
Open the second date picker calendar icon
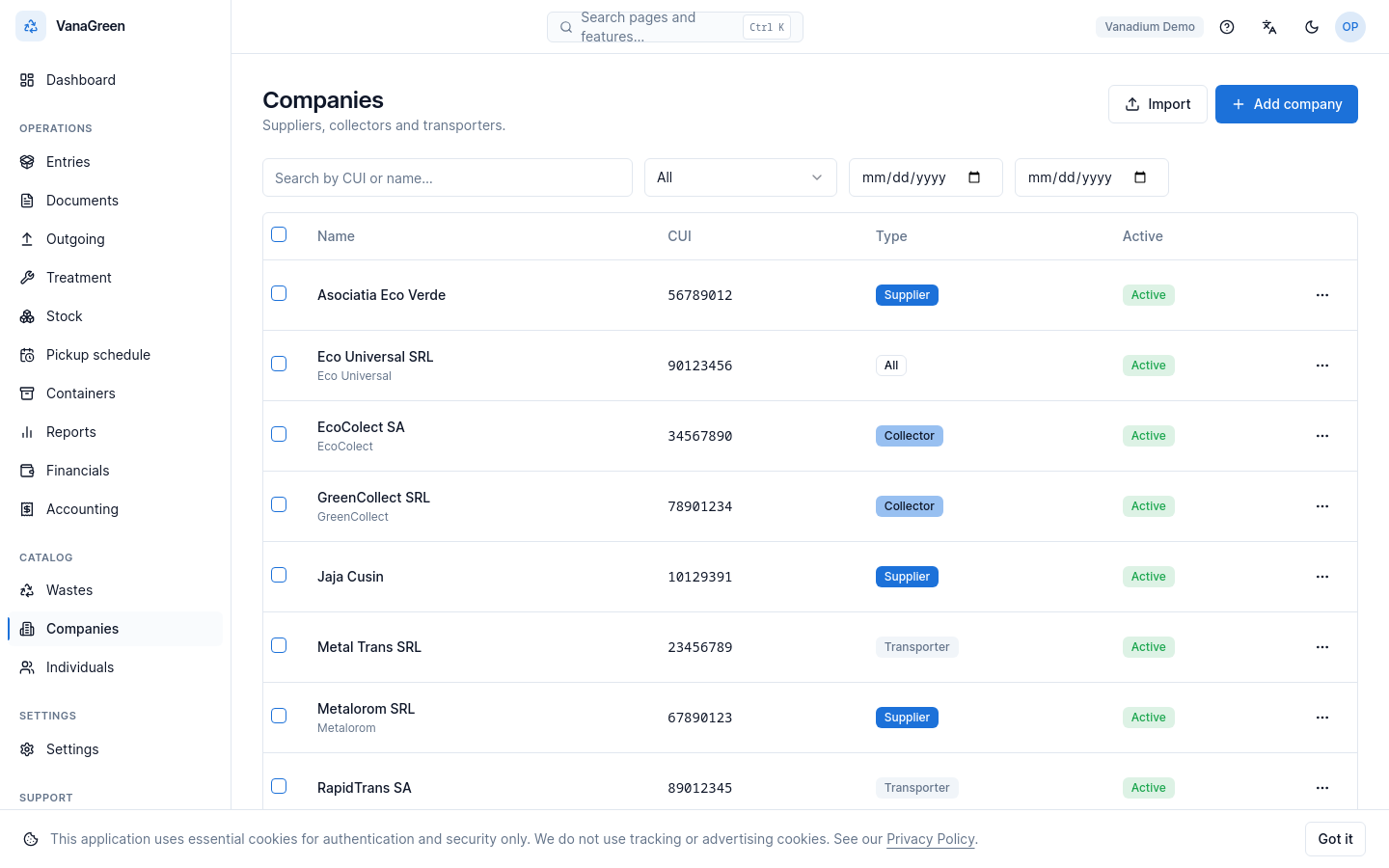coord(1140,177)
